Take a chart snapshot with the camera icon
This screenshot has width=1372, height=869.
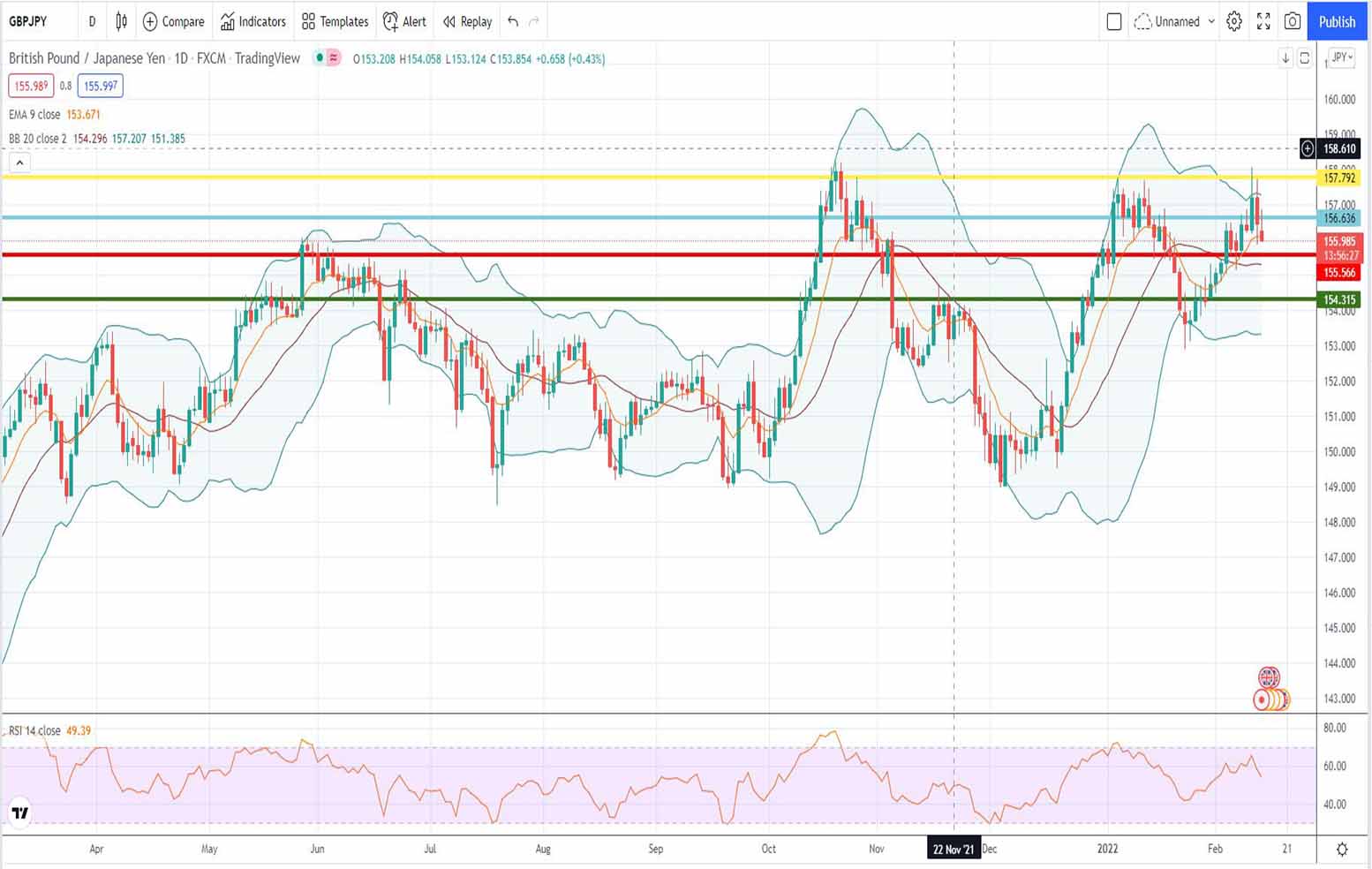tap(1293, 21)
